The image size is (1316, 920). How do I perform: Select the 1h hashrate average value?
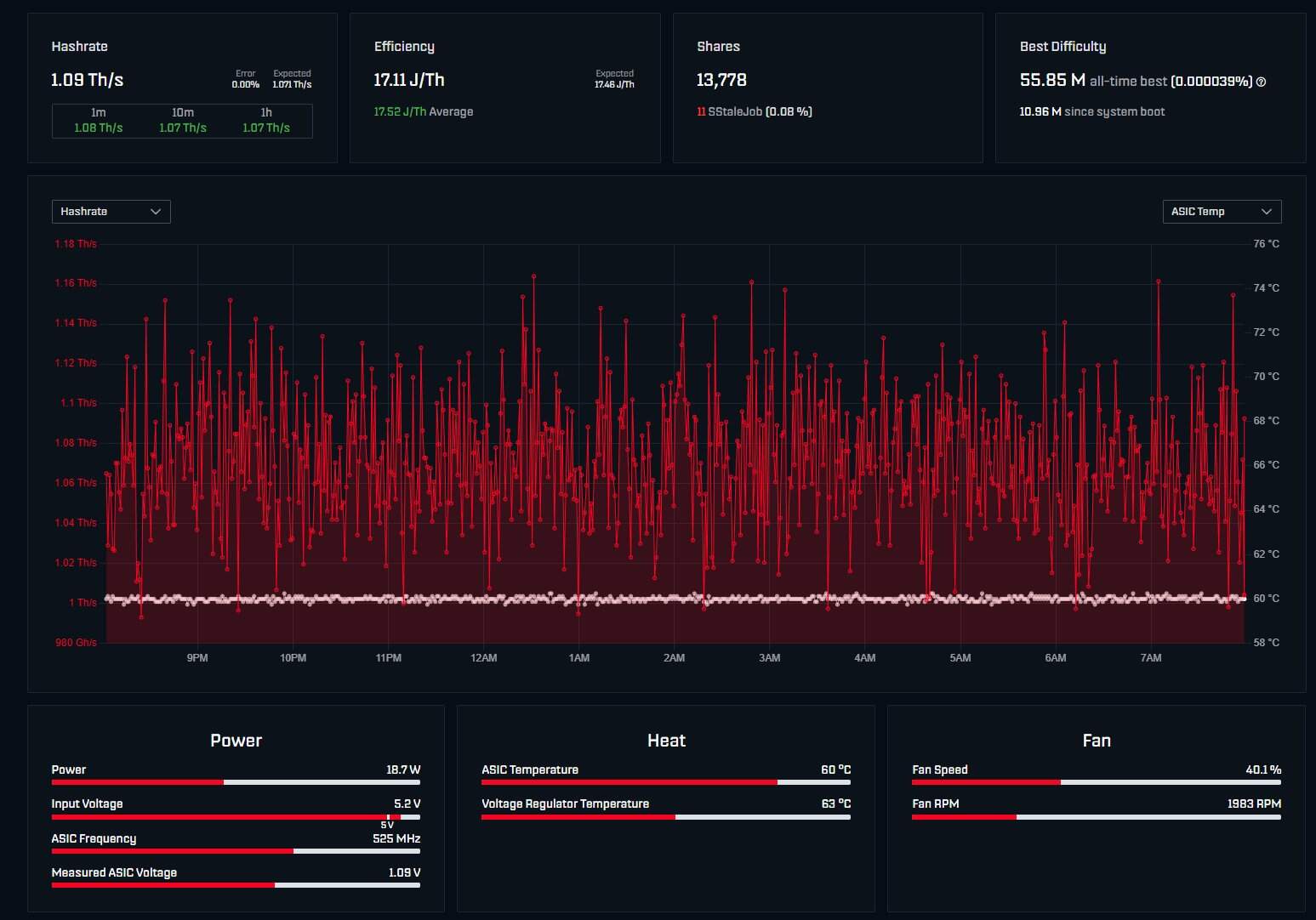266,128
